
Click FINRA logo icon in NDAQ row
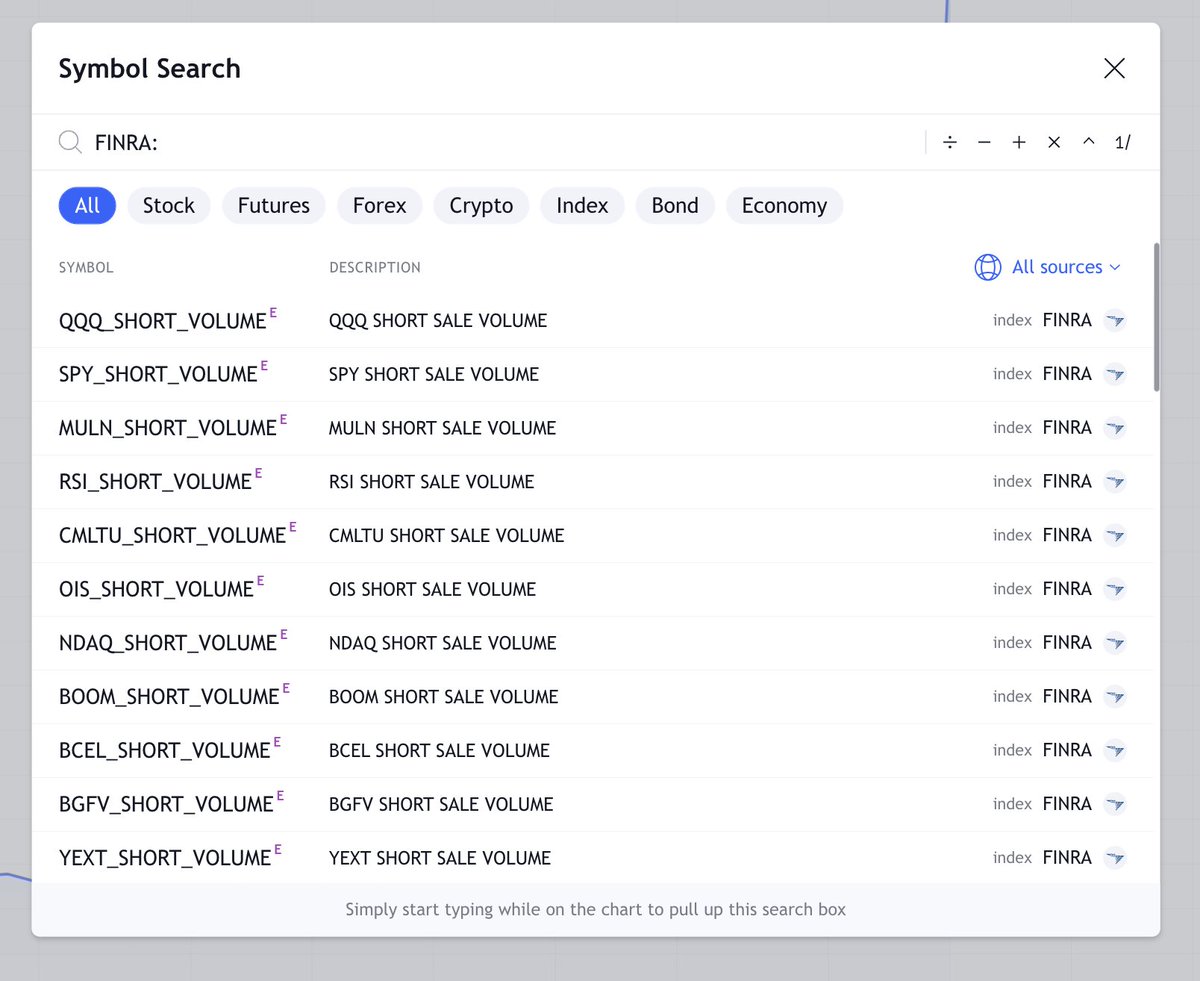click(1115, 643)
